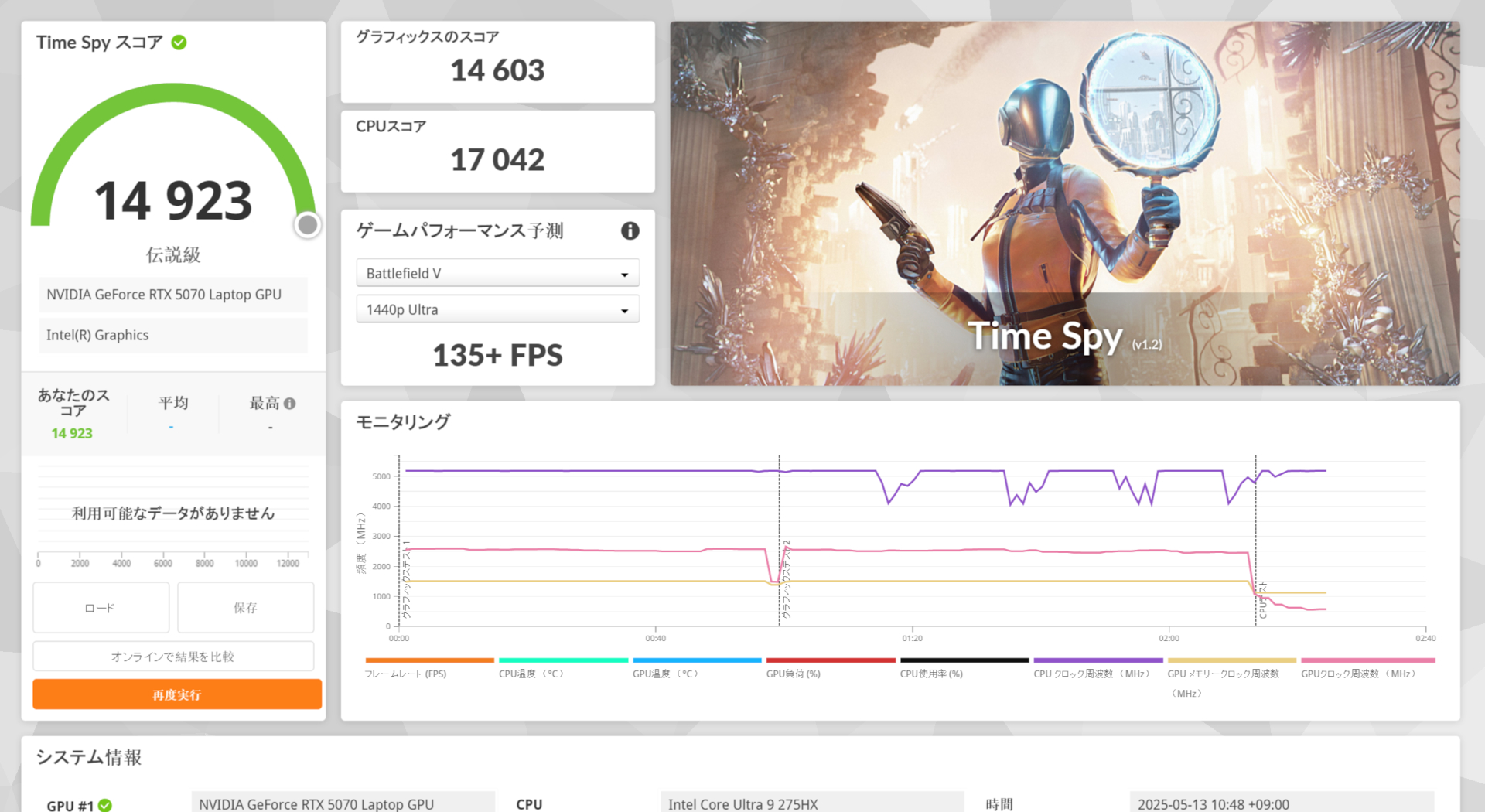
Task: Click the オンラインで結果を比較 button
Action: [172, 655]
